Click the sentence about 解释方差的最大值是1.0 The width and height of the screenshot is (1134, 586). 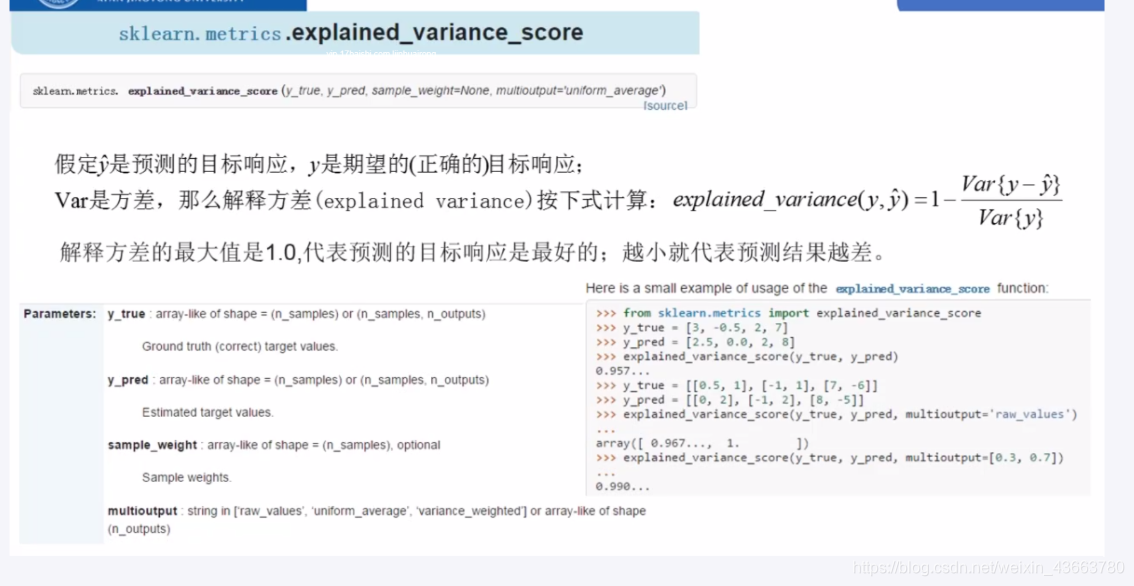(474, 252)
